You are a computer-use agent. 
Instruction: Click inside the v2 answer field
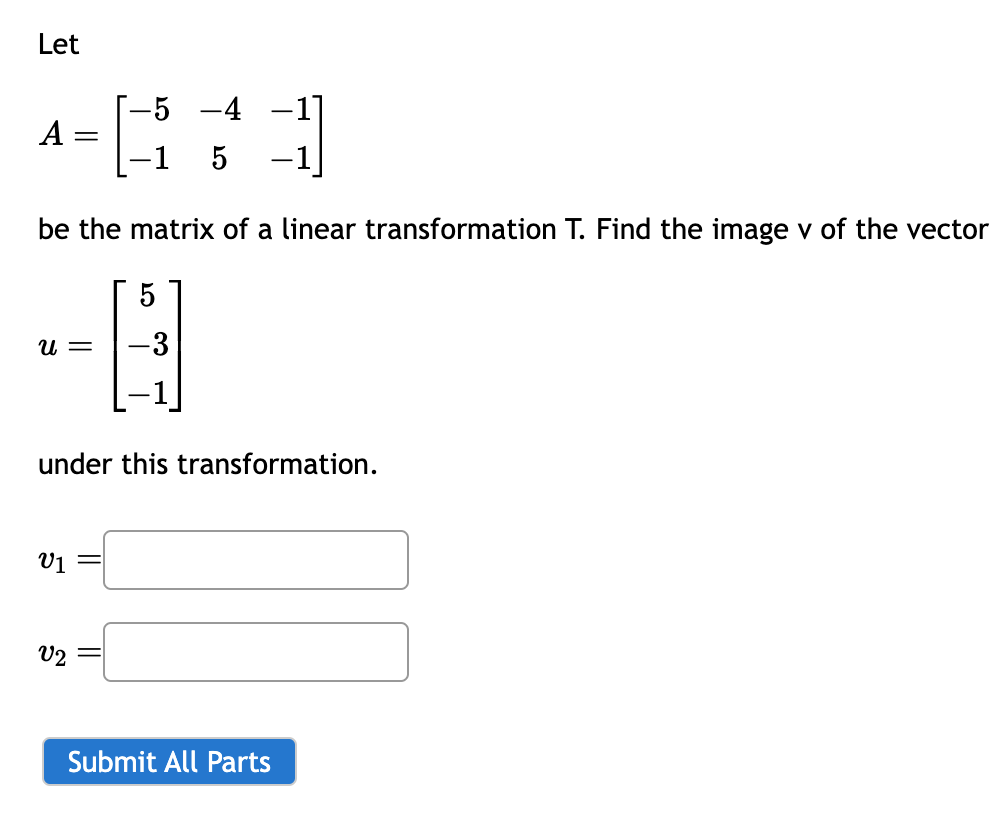pyautogui.click(x=255, y=652)
